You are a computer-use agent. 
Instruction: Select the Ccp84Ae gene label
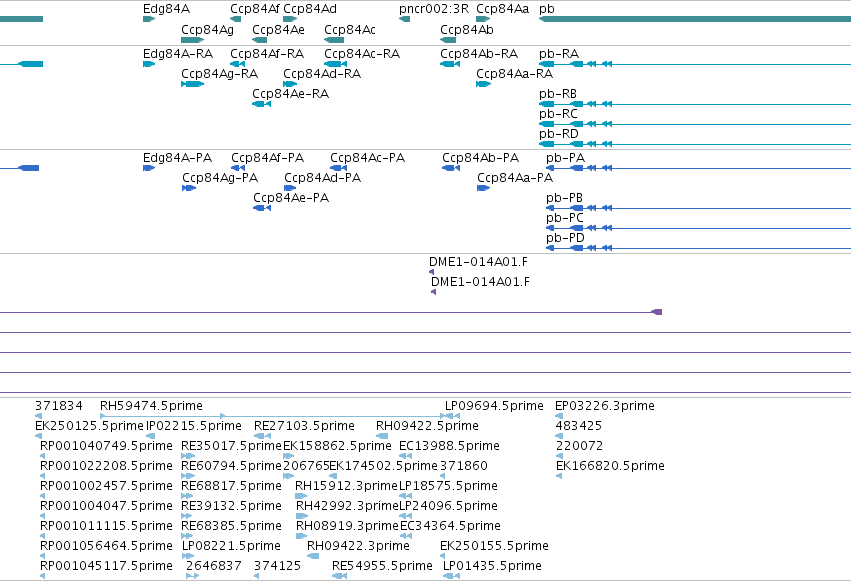[x=278, y=30]
